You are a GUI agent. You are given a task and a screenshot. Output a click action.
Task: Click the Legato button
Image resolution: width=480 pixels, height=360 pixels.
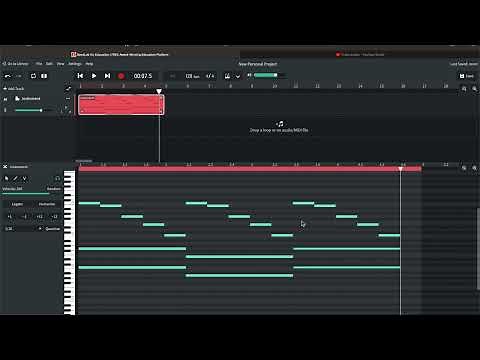tap(17, 204)
